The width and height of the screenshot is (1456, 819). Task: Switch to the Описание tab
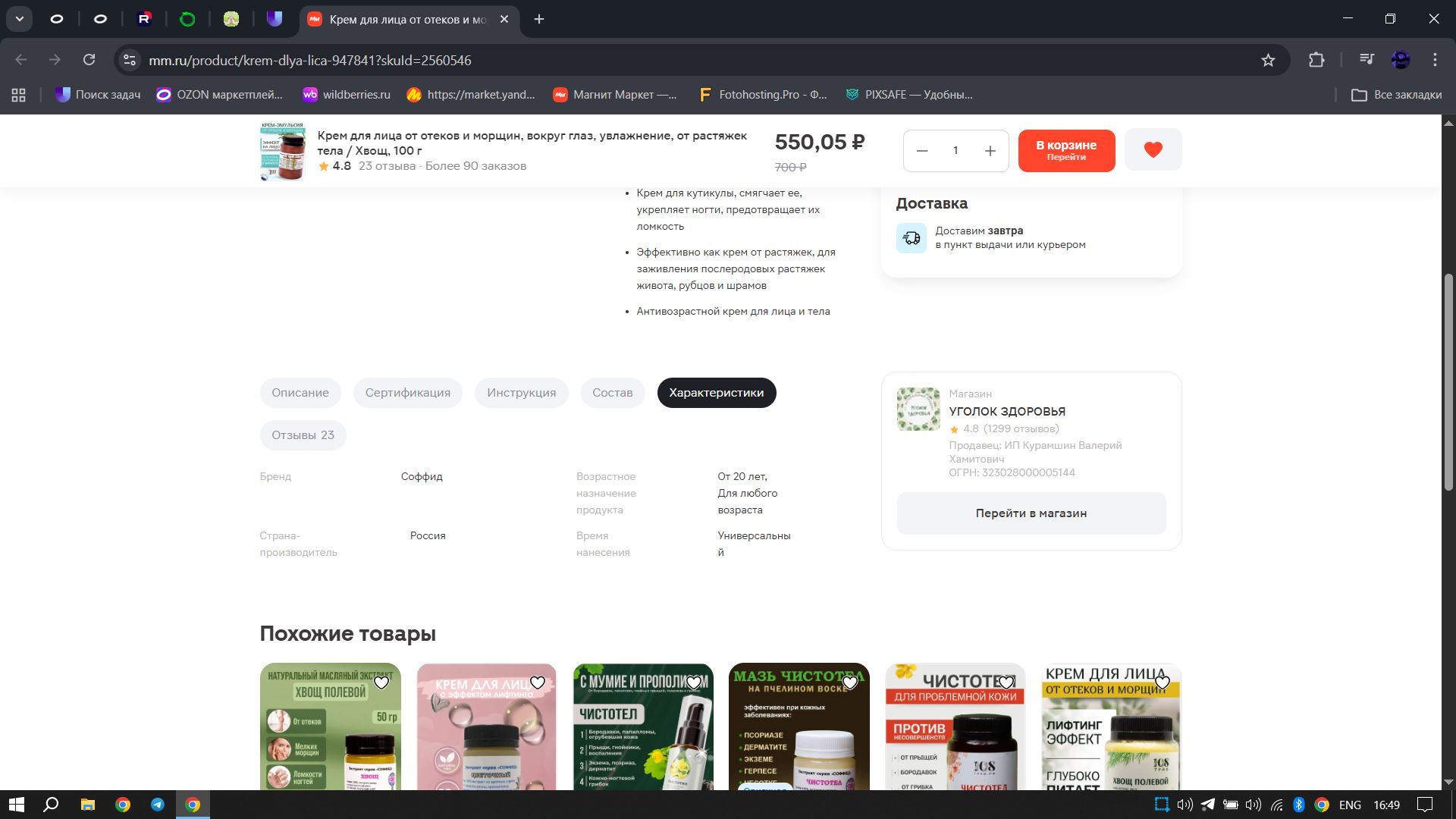300,393
